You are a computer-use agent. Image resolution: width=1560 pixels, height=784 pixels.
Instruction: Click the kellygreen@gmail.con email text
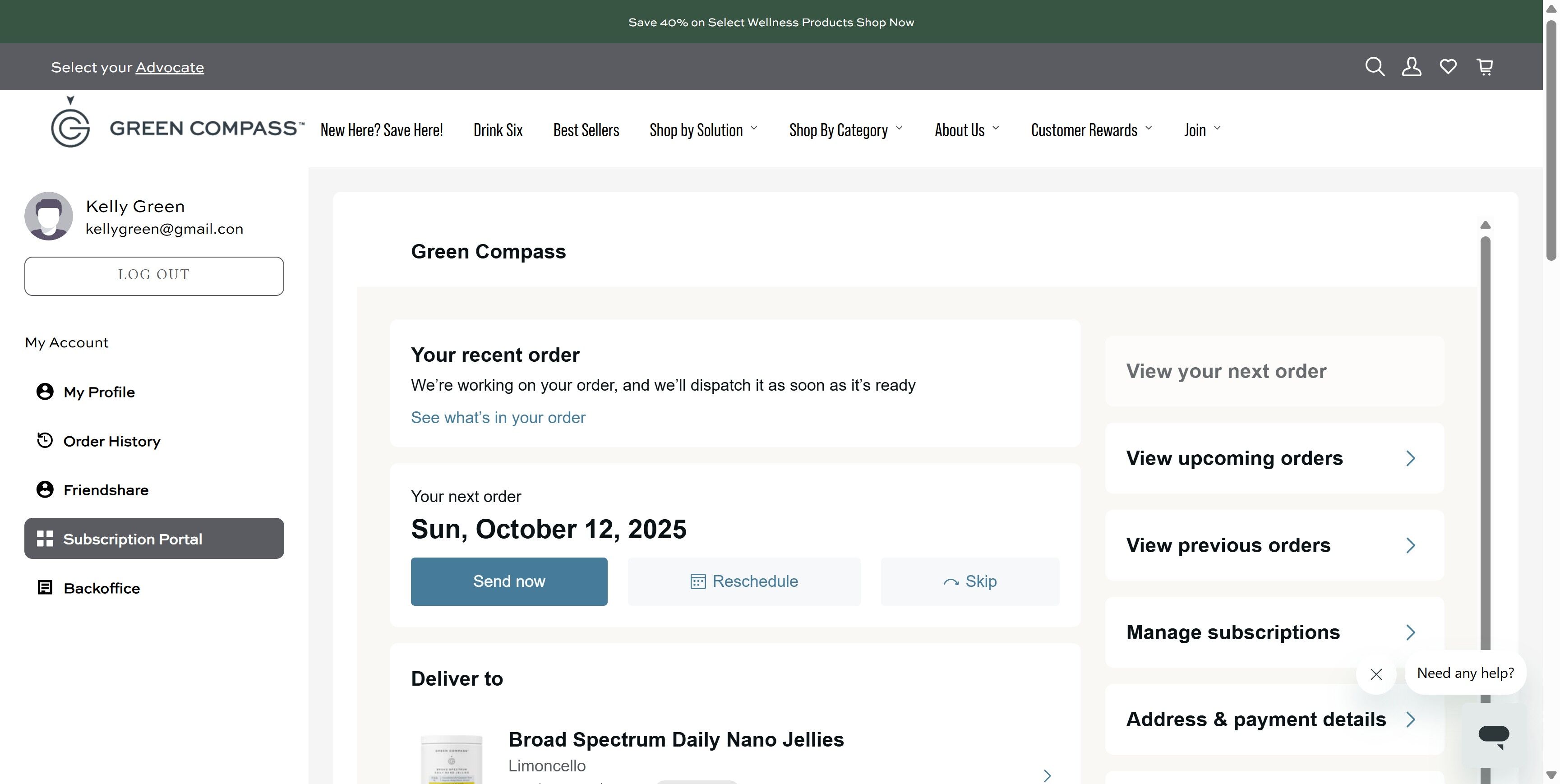[164, 229]
